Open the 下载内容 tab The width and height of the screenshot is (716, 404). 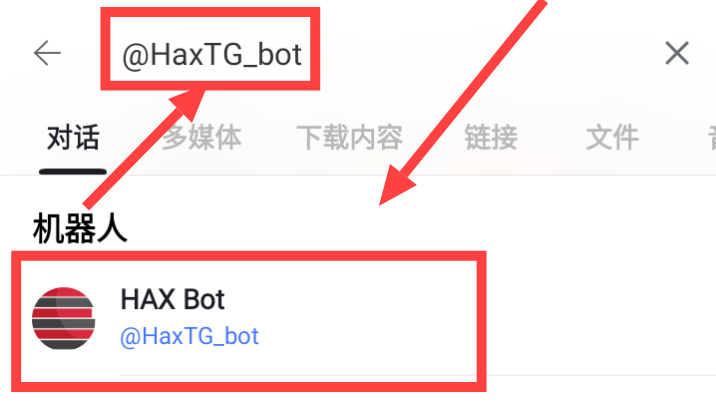(x=349, y=137)
